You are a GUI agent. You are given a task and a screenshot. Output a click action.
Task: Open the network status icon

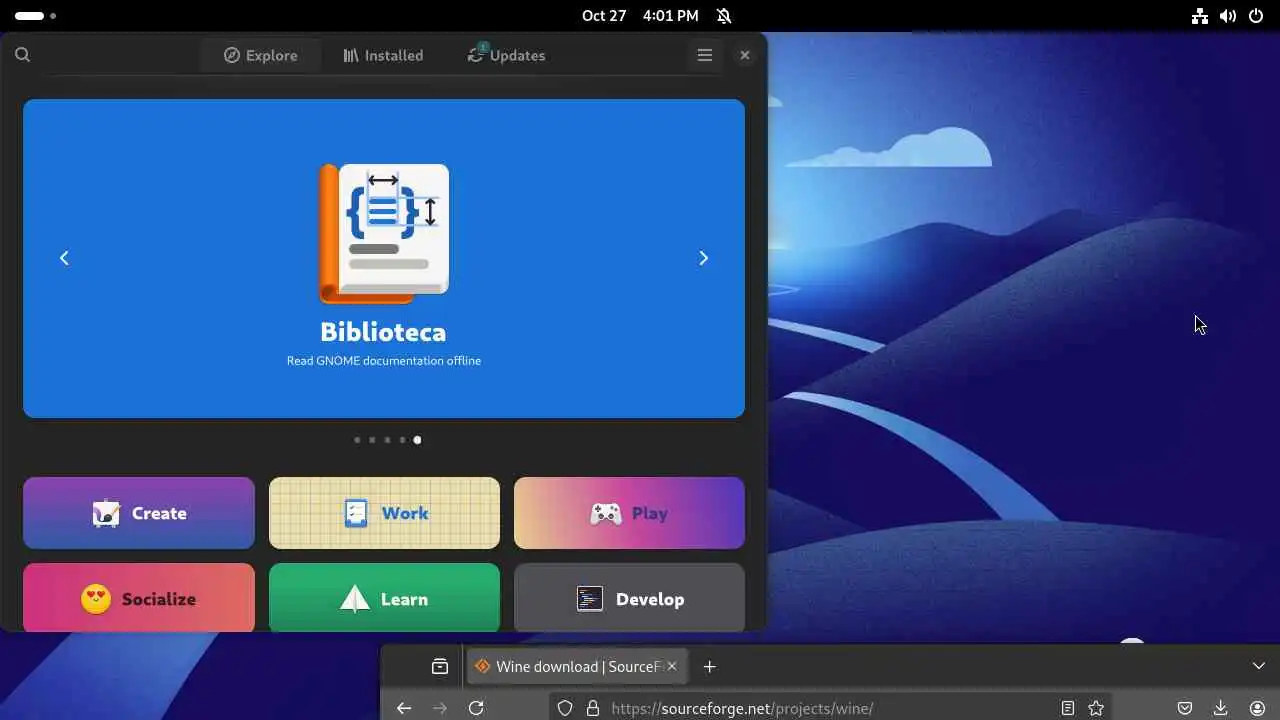click(1200, 16)
